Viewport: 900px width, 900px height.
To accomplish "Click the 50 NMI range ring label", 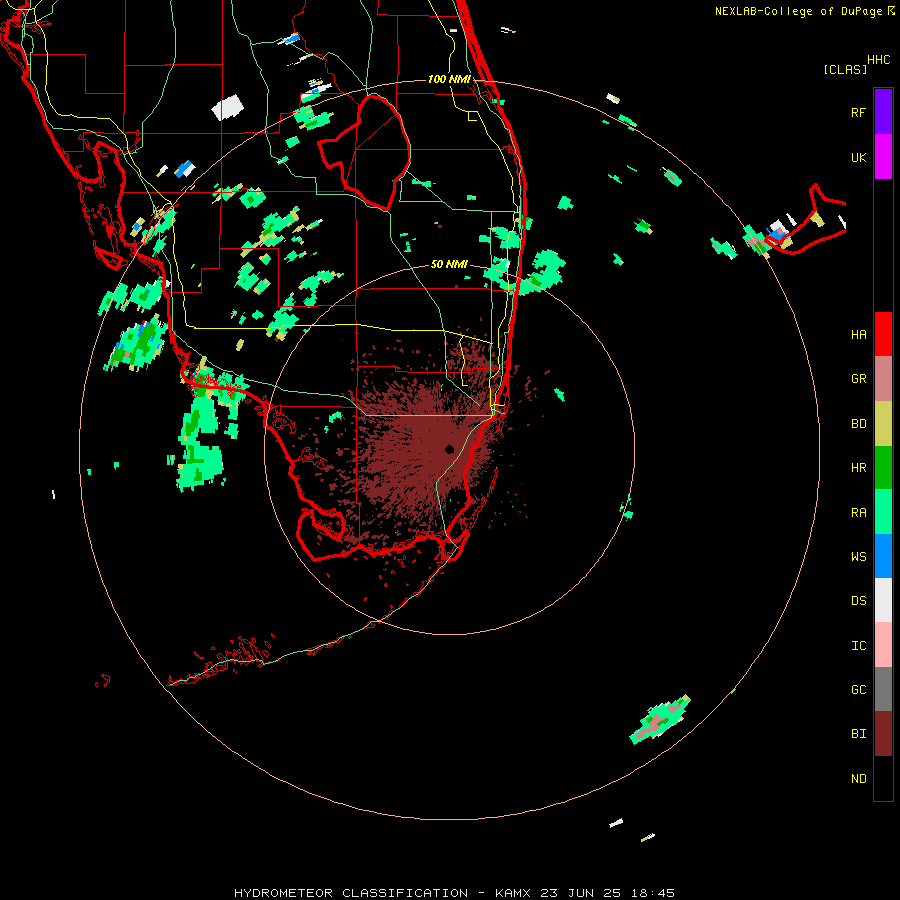I will tap(449, 264).
